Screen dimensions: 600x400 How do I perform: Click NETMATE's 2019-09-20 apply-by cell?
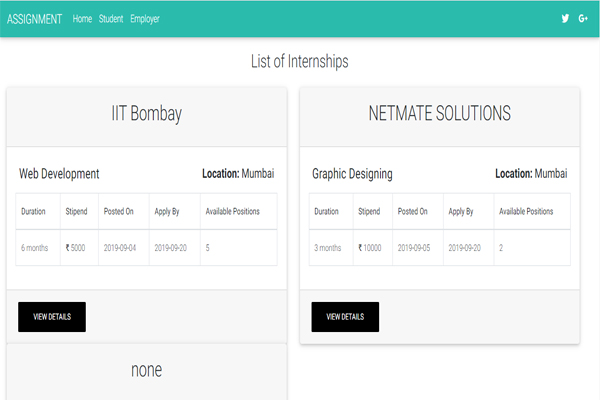tap(468, 248)
